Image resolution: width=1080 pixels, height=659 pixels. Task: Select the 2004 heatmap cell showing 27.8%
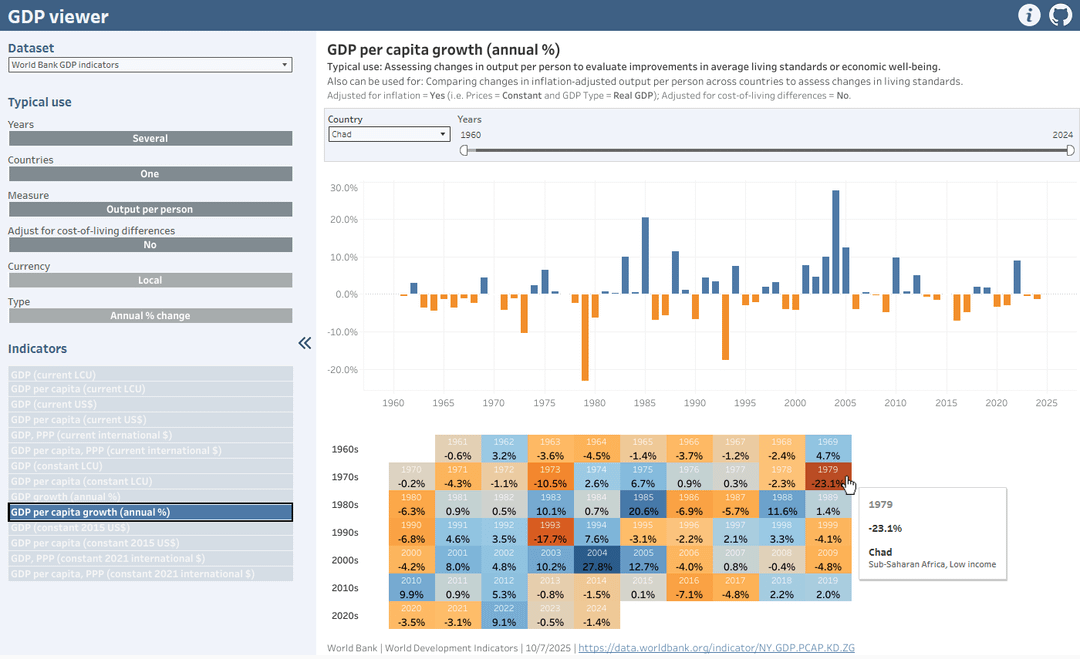tap(597, 559)
